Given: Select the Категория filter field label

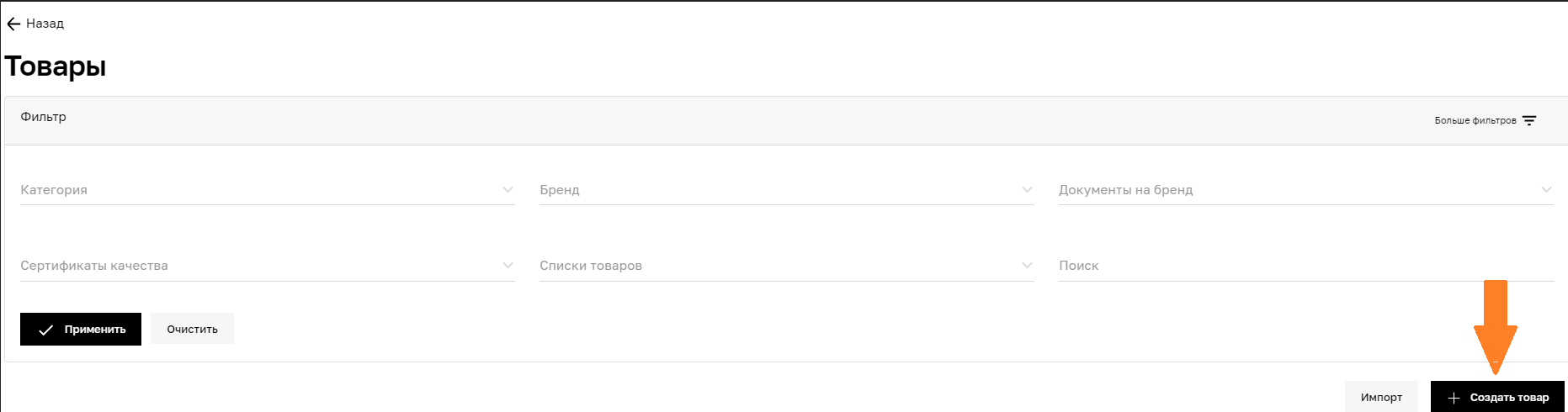Looking at the screenshot, I should tap(54, 190).
